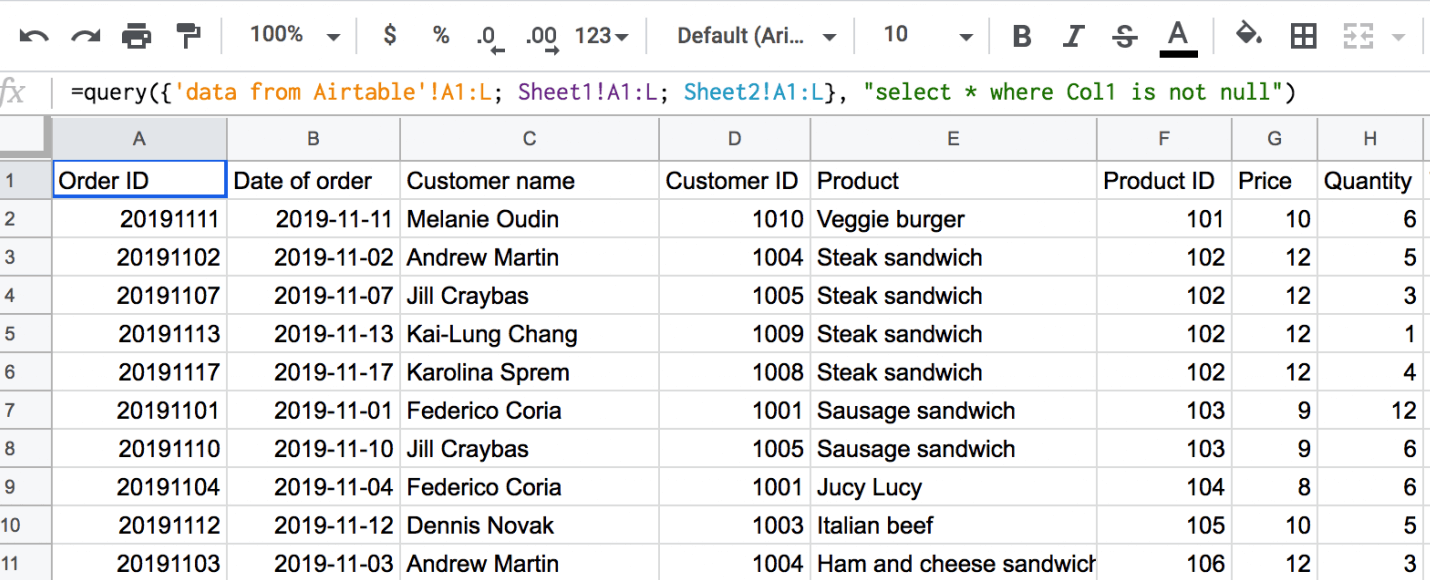Toggle italic text style
1430x580 pixels.
(1073, 37)
